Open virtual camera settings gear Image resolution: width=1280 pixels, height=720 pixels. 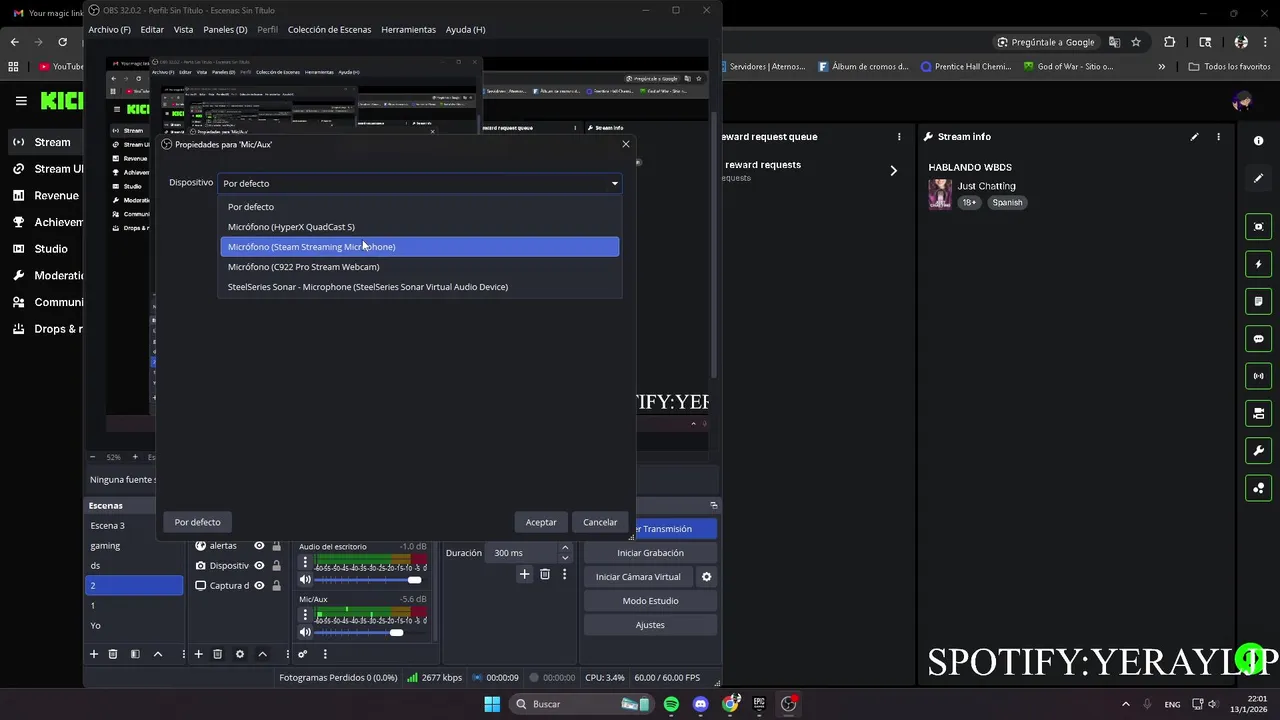(x=706, y=577)
